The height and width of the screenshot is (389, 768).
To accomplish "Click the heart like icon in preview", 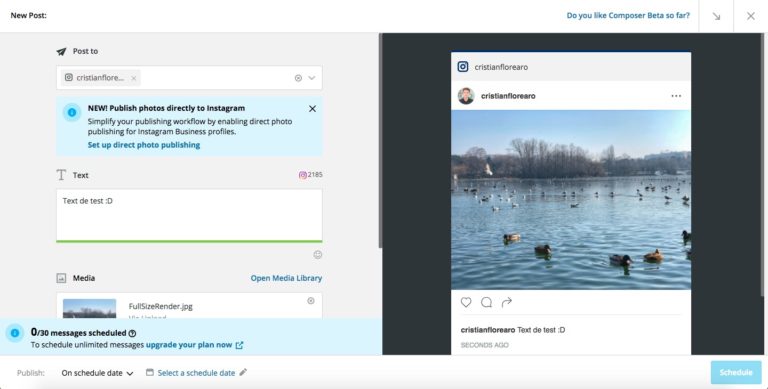I will point(466,302).
